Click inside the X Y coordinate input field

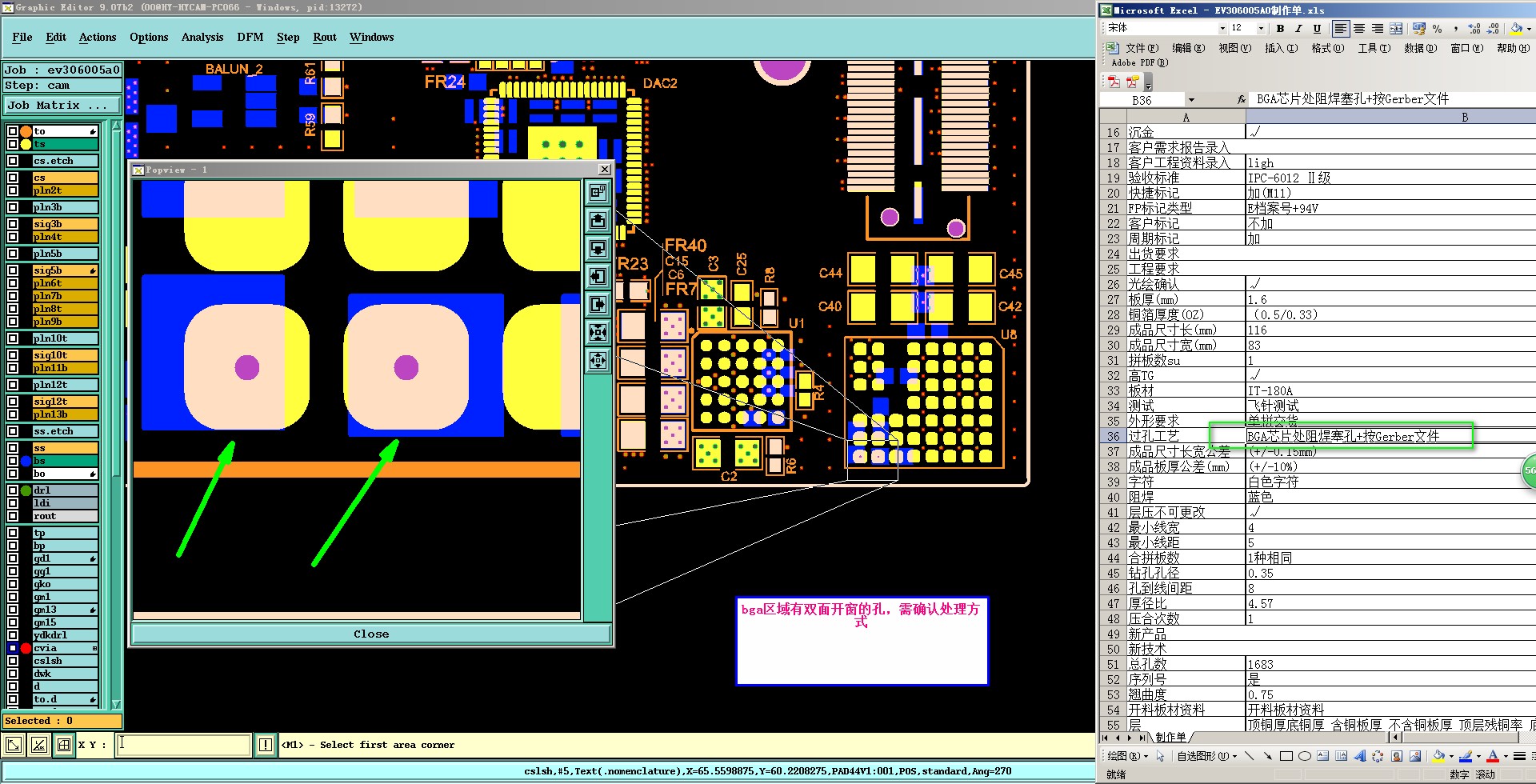pos(183,745)
